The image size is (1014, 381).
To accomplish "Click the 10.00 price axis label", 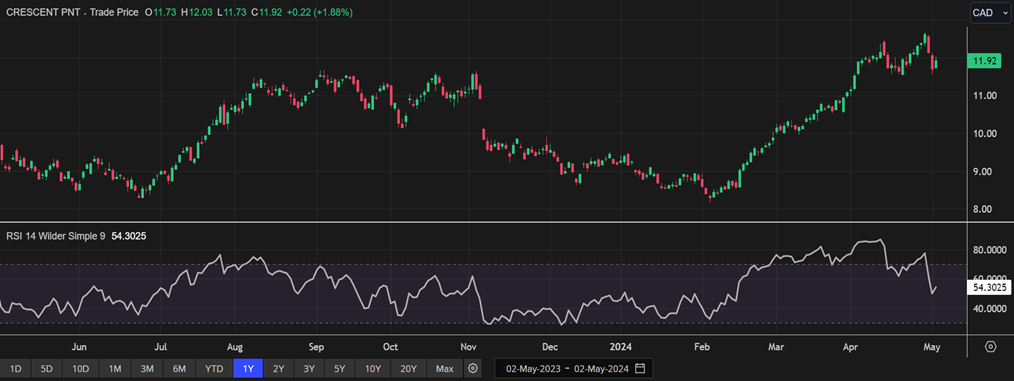I will 984,134.
